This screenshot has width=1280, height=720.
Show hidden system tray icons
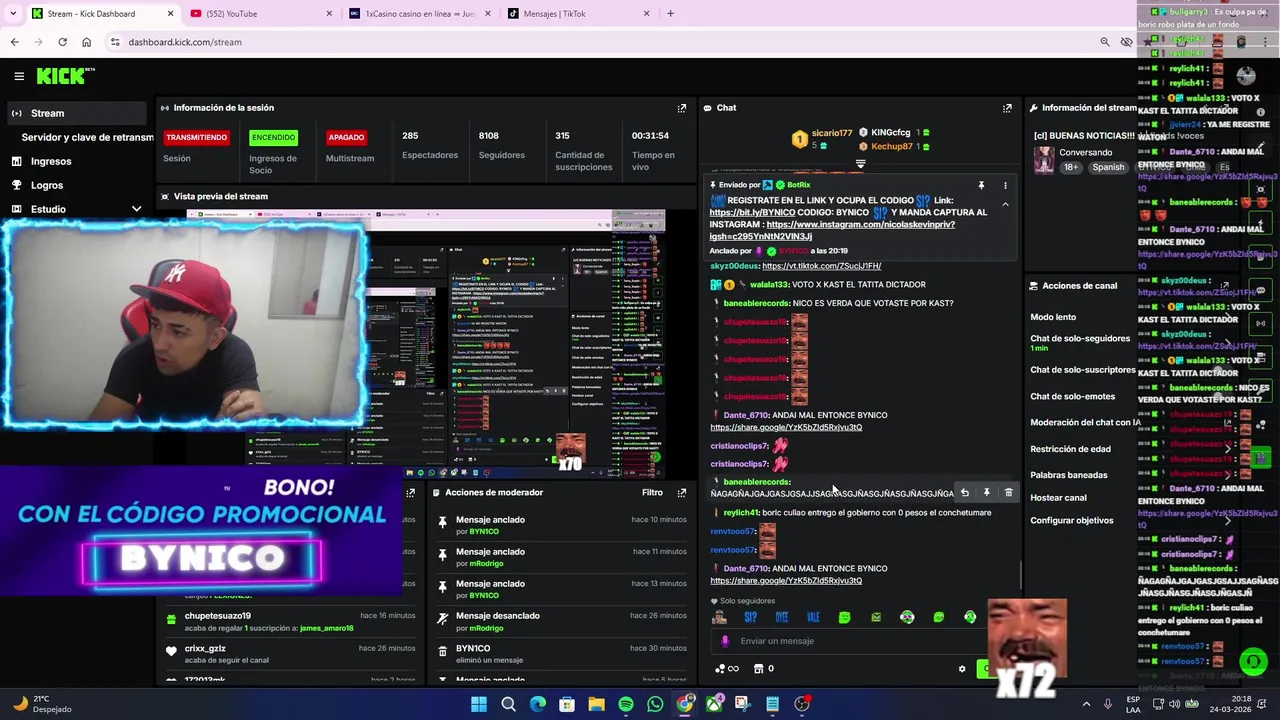coord(1087,704)
